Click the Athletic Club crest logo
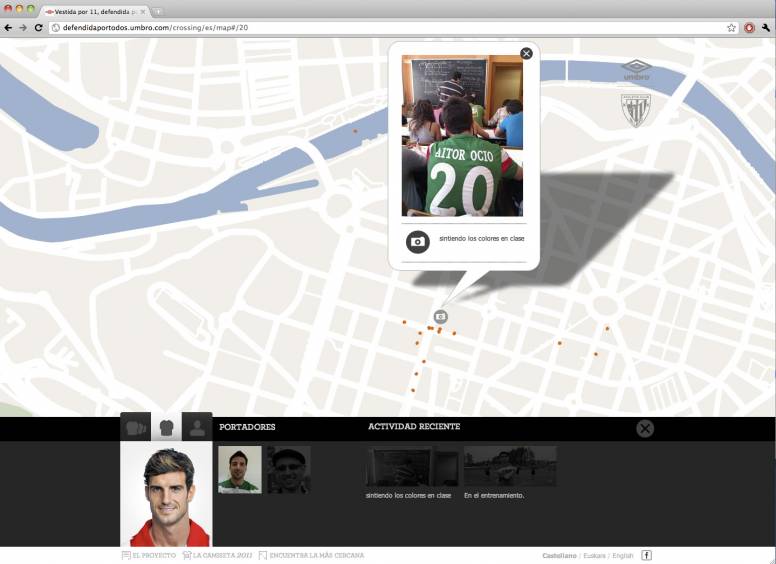Image resolution: width=776 pixels, height=564 pixels. coord(636,110)
